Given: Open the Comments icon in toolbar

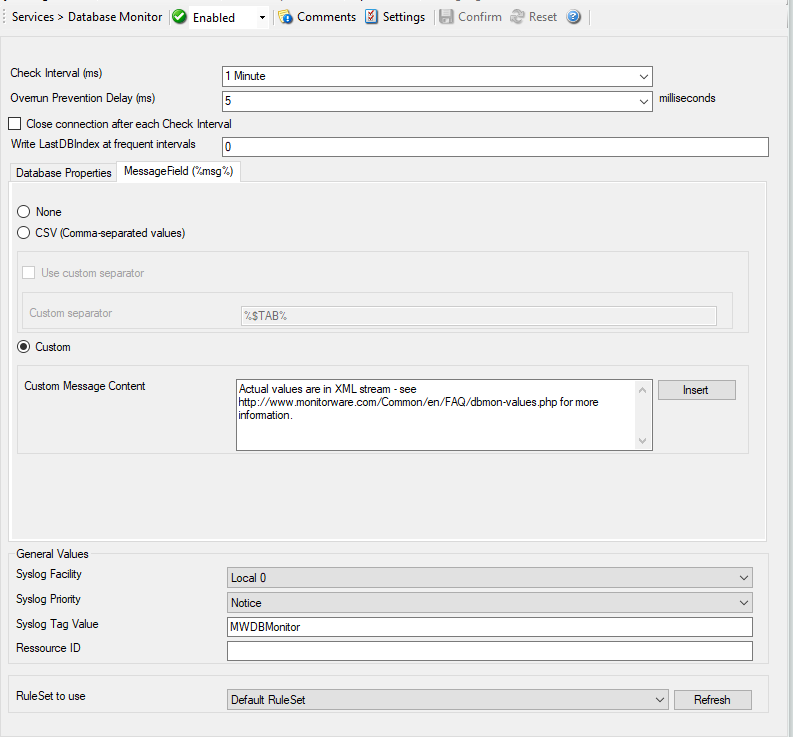Looking at the screenshot, I should [x=286, y=17].
